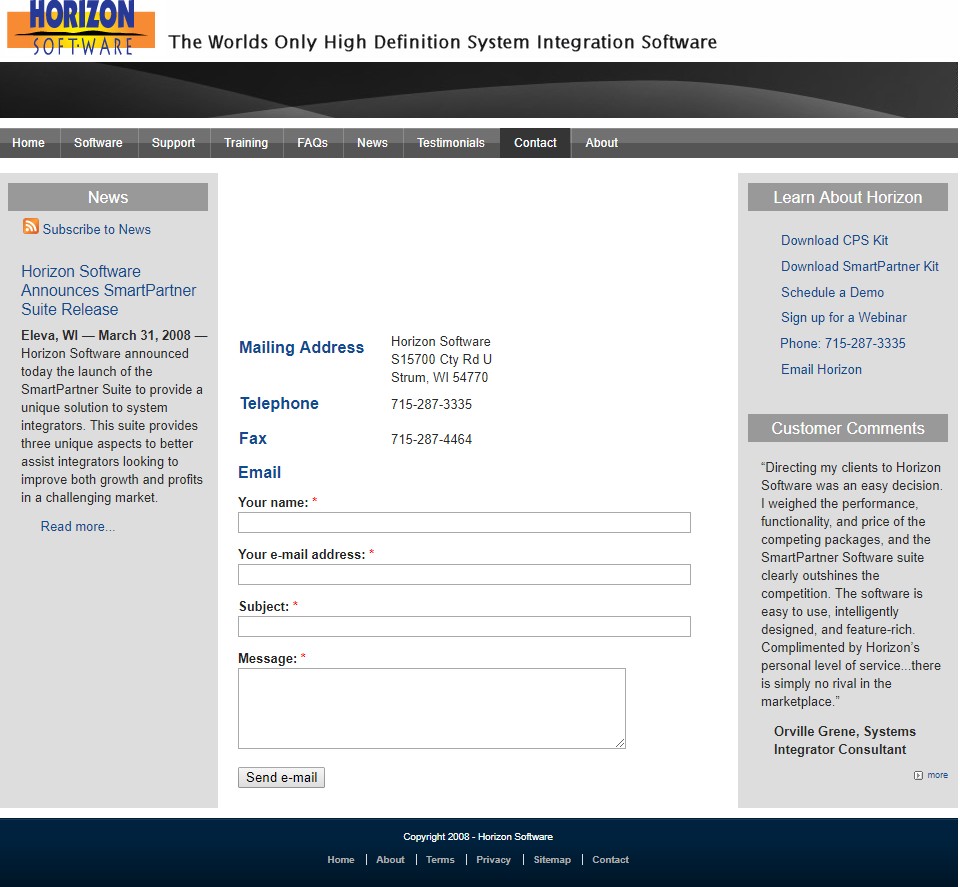Click the Telephone label
The image size is (960, 887).
279,403
